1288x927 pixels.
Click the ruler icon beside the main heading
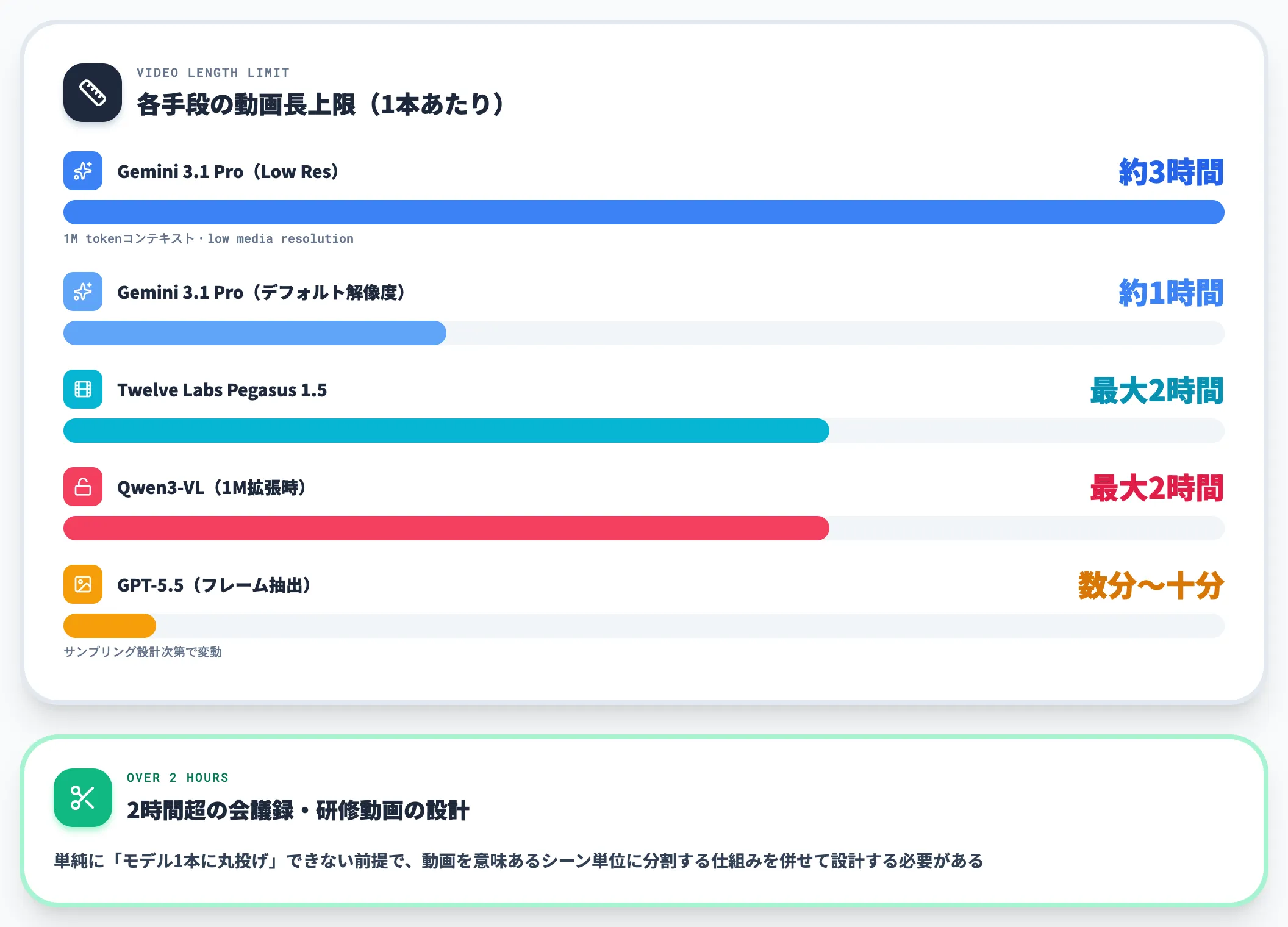(x=93, y=93)
